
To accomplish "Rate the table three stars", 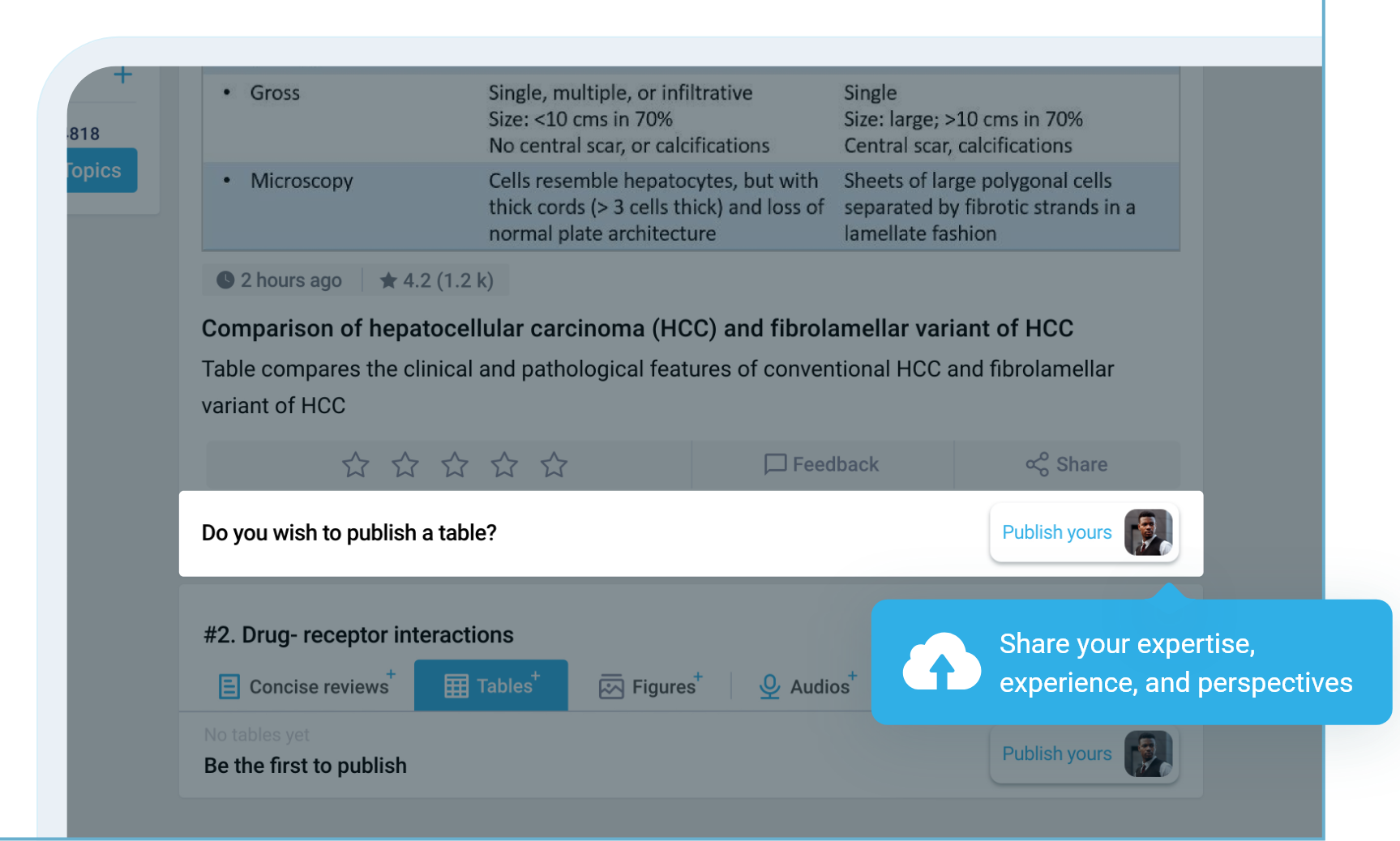I will [x=454, y=465].
